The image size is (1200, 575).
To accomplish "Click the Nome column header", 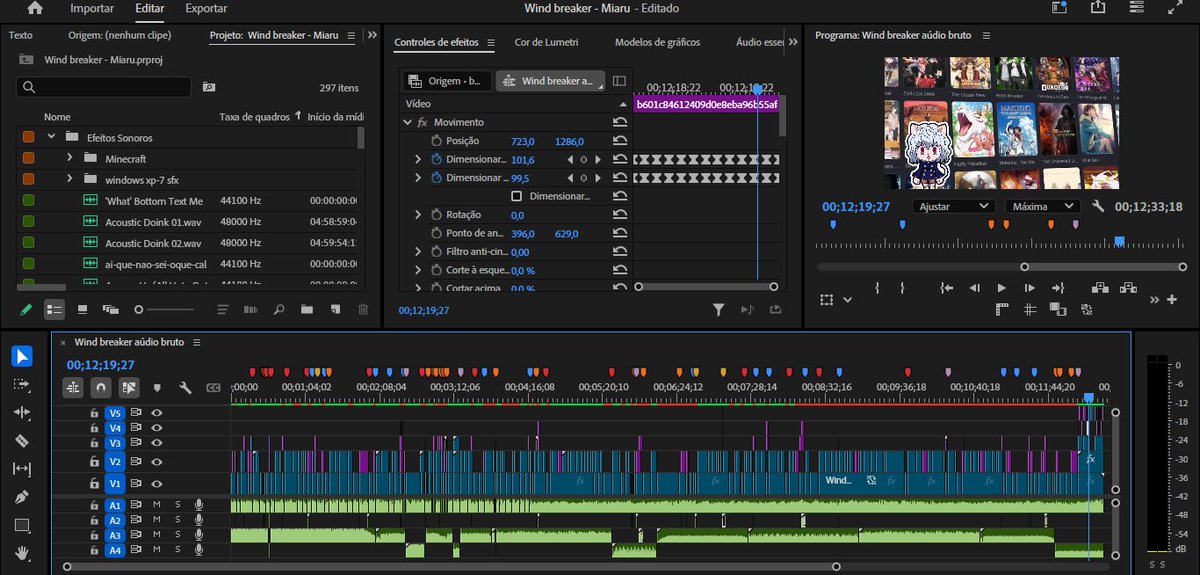I will coord(57,117).
